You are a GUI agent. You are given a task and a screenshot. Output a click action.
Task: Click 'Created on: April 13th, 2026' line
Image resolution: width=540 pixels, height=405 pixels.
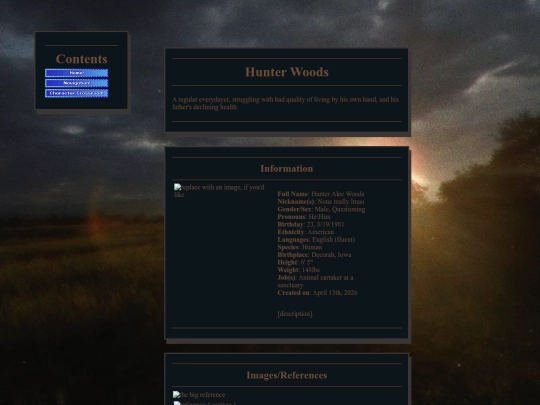click(318, 292)
